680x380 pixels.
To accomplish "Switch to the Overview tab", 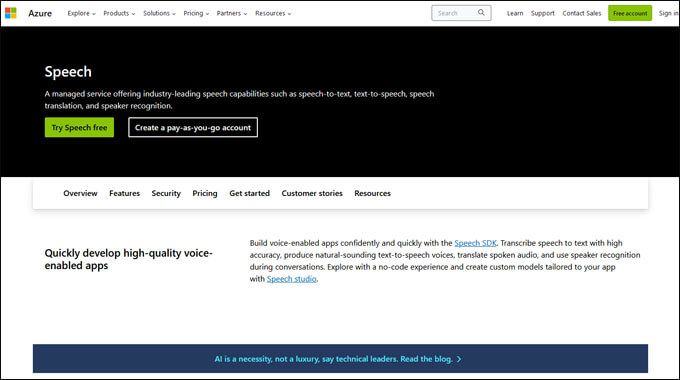I will tap(80, 193).
